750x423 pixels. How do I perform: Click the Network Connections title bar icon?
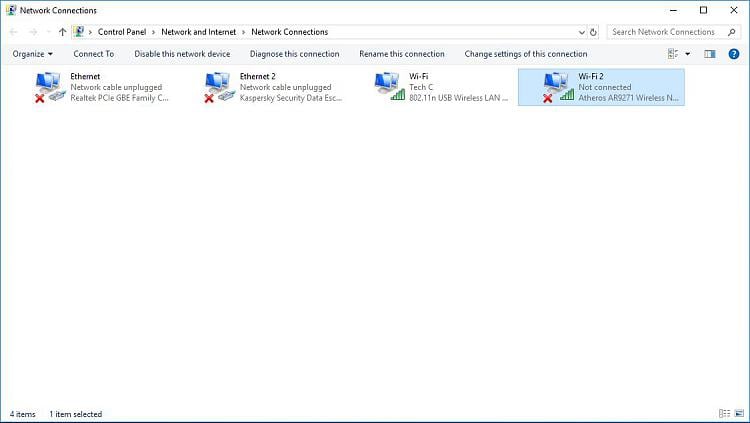click(x=11, y=10)
